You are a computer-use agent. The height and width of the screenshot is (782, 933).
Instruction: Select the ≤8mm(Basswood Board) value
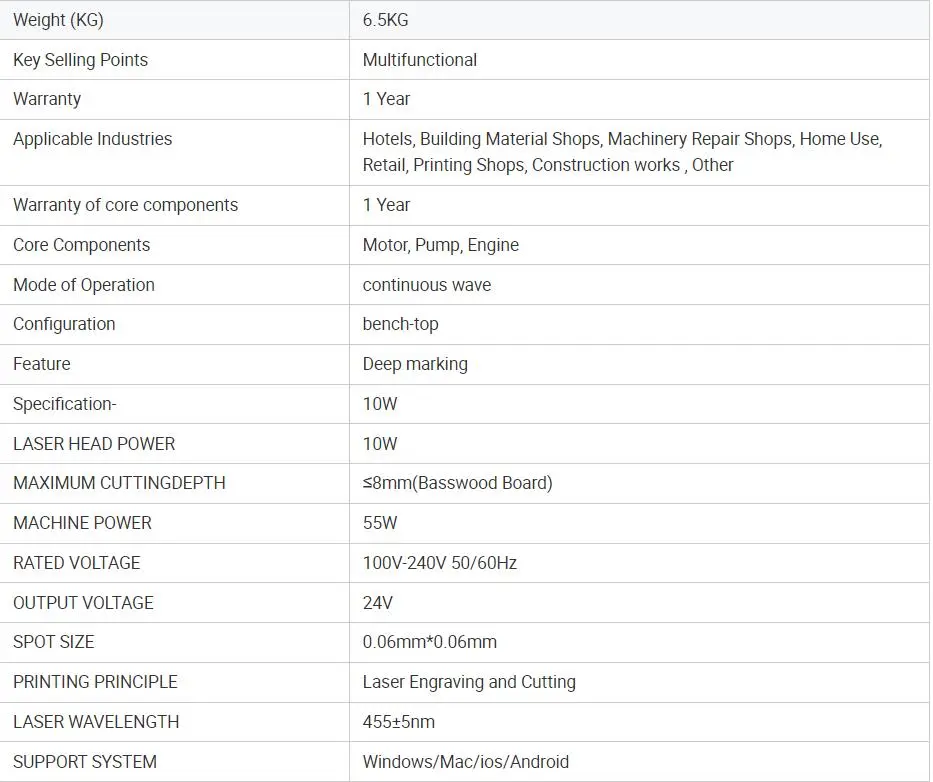(457, 483)
